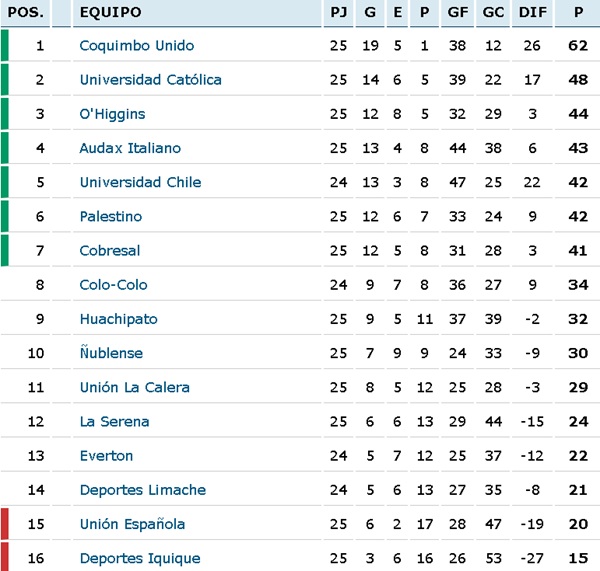Open the Everton team page
The image size is (600, 571).
pyautogui.click(x=106, y=455)
